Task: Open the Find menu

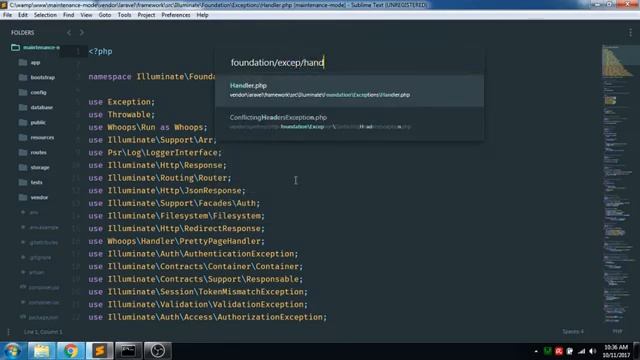Action: (x=68, y=15)
